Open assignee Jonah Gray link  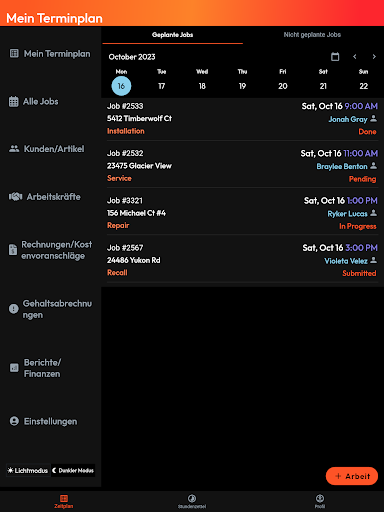[x=348, y=119]
